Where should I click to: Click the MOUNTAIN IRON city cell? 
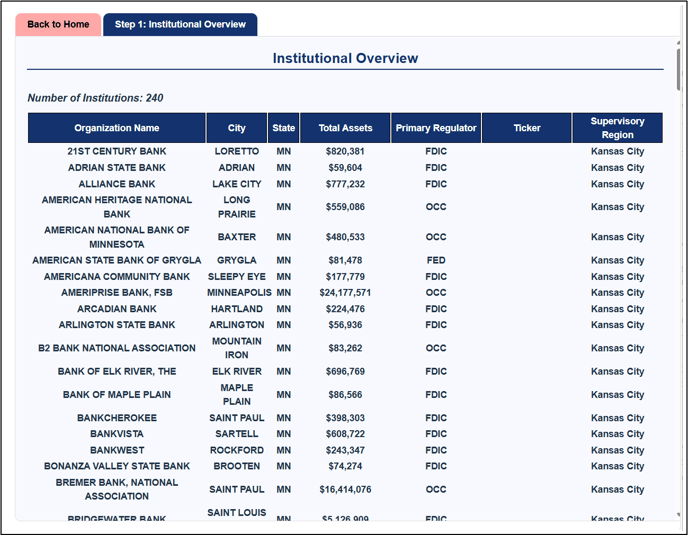(236, 348)
